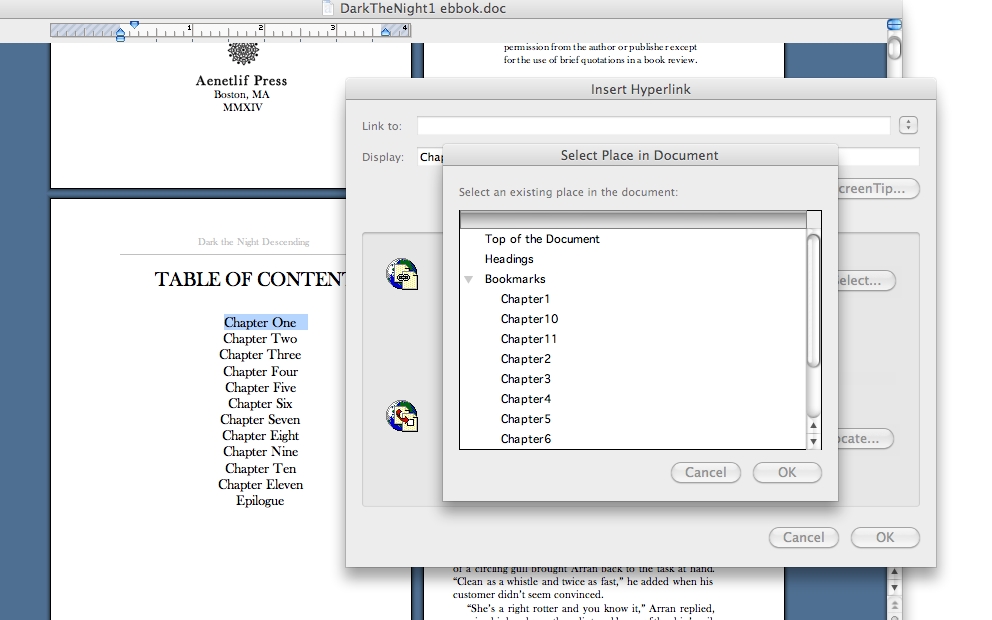The height and width of the screenshot is (620, 992).
Task: Click the bookmark list's vertical scrollbar thumb
Action: pyautogui.click(x=813, y=300)
